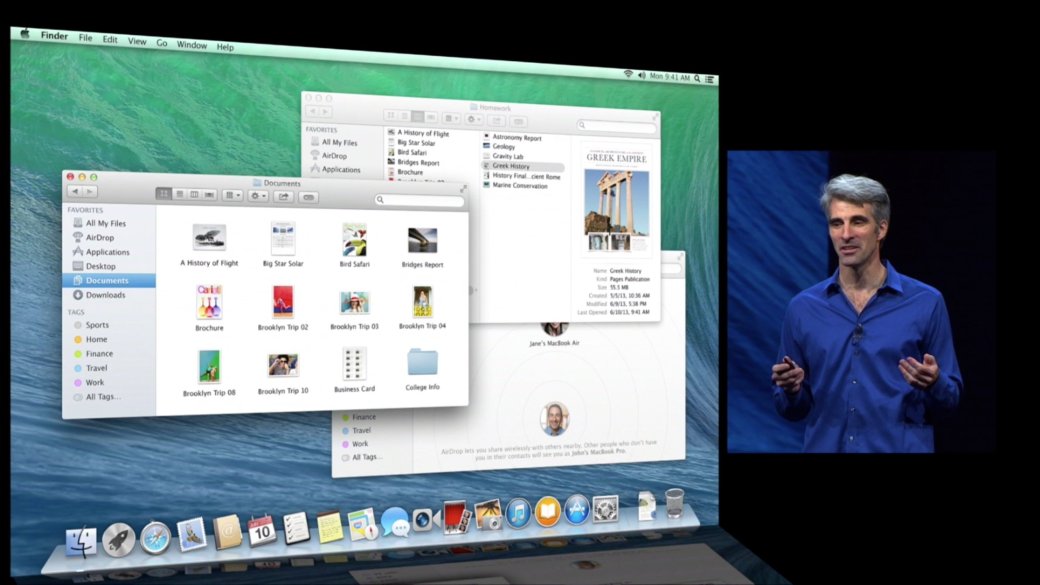Screen dimensions: 1040x585
Task: Select icon view in Homework window toolbar
Action: [391, 115]
